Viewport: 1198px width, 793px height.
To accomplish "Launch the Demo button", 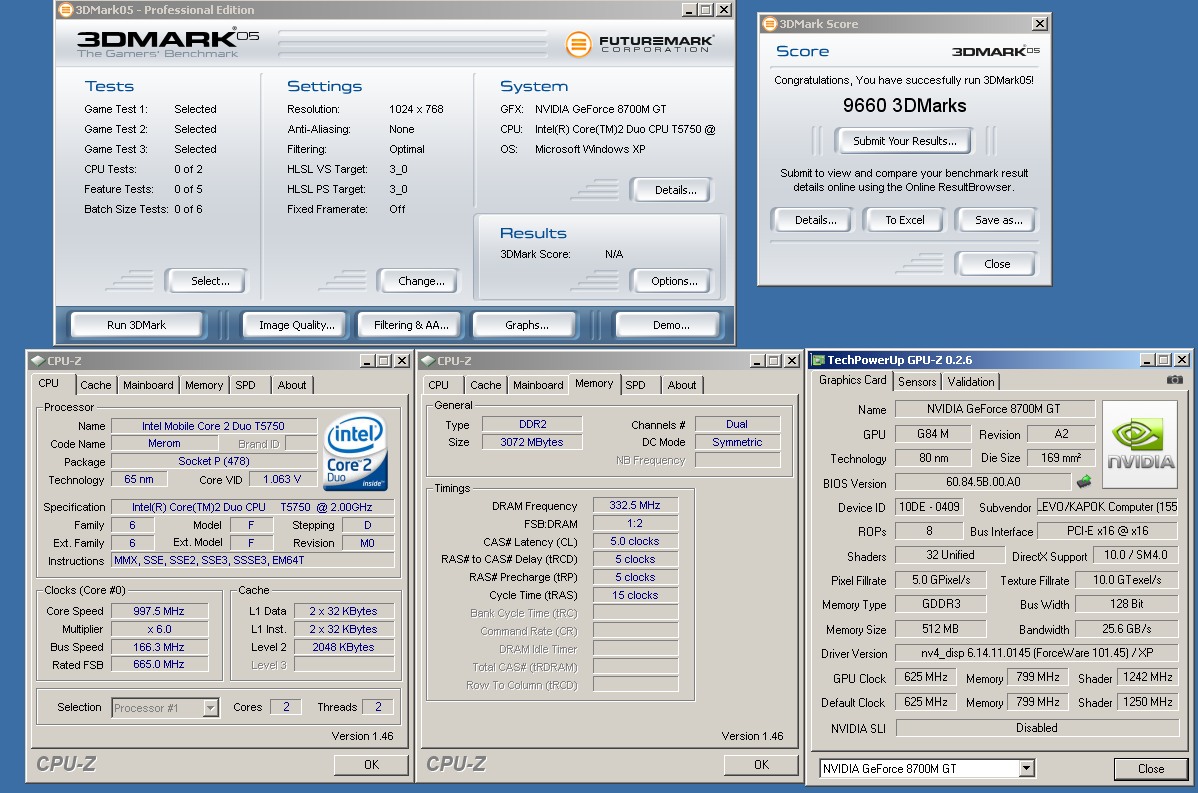I will [671, 325].
